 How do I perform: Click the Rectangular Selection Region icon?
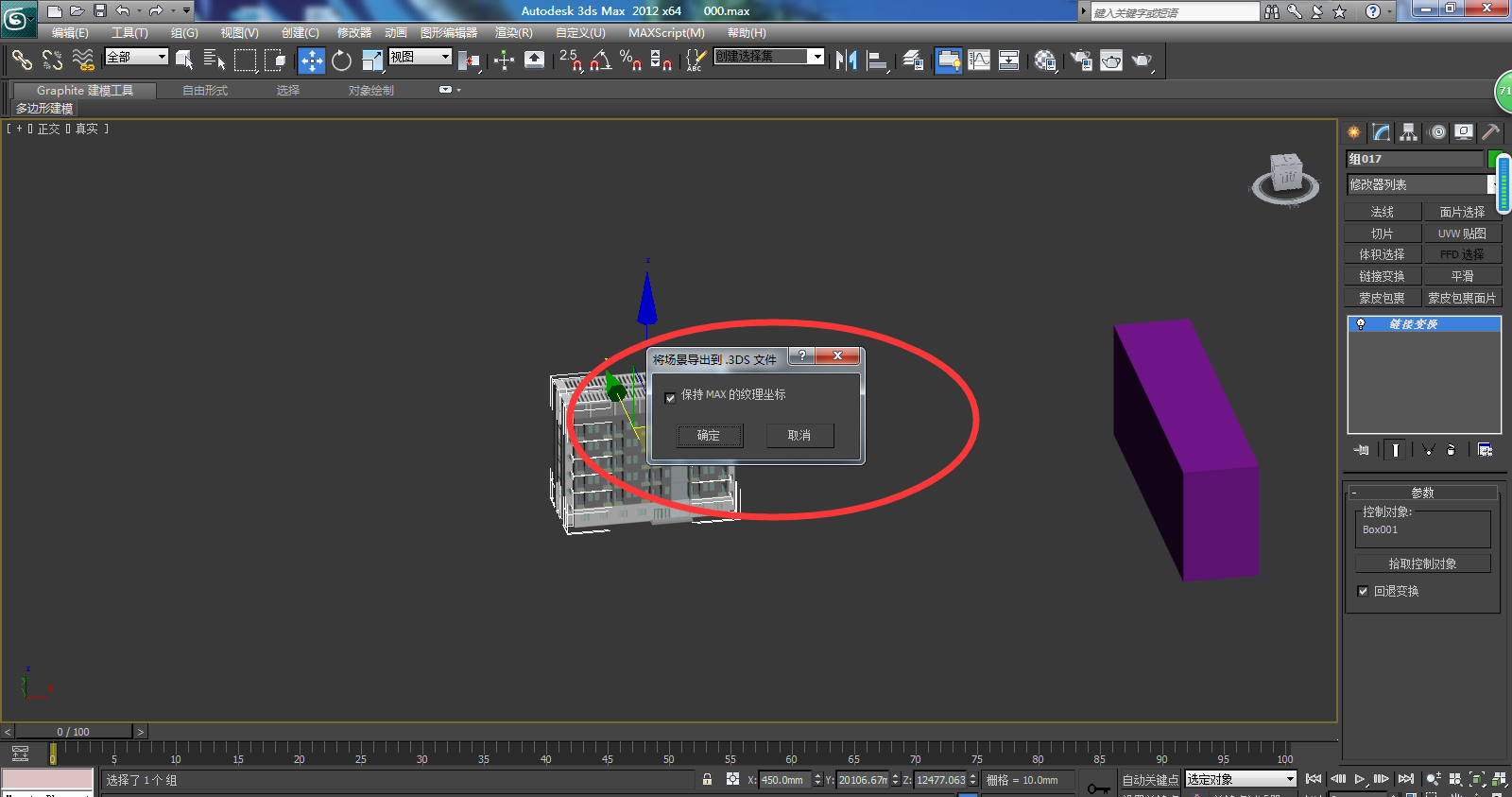245,61
